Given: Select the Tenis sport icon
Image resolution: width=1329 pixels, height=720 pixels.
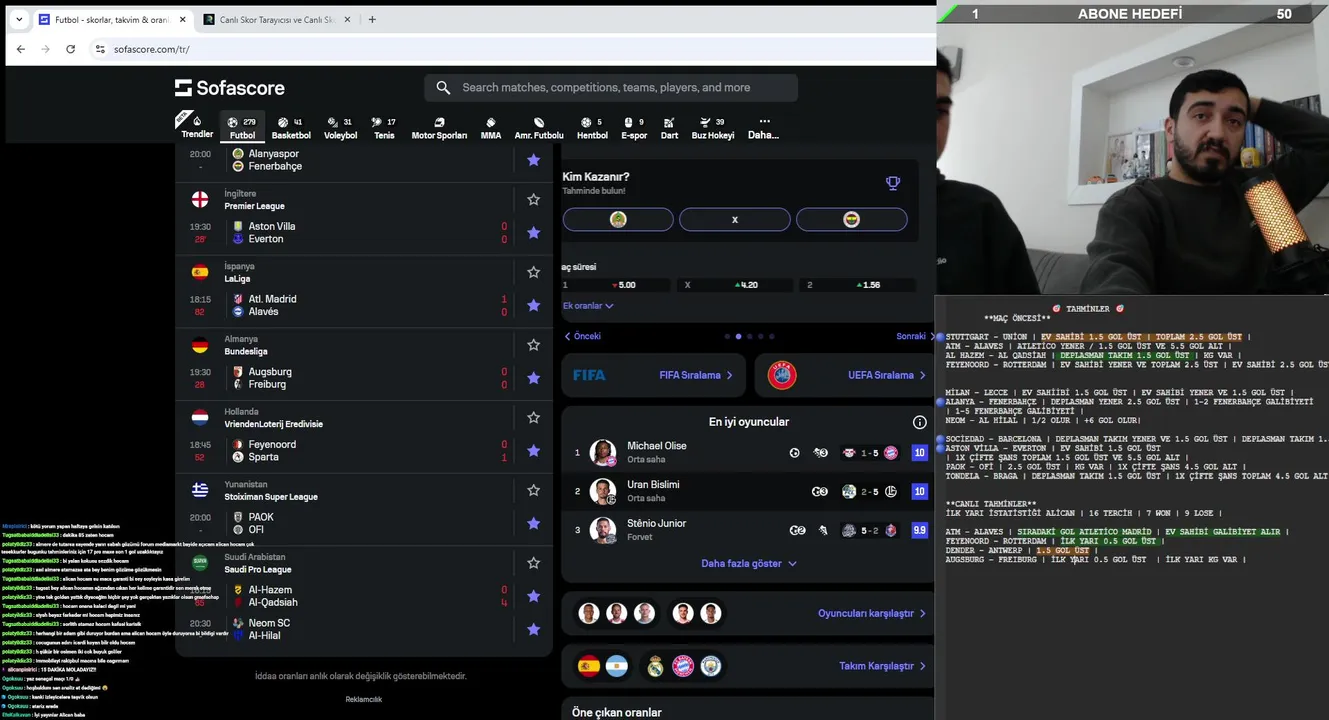Looking at the screenshot, I should coord(384,127).
